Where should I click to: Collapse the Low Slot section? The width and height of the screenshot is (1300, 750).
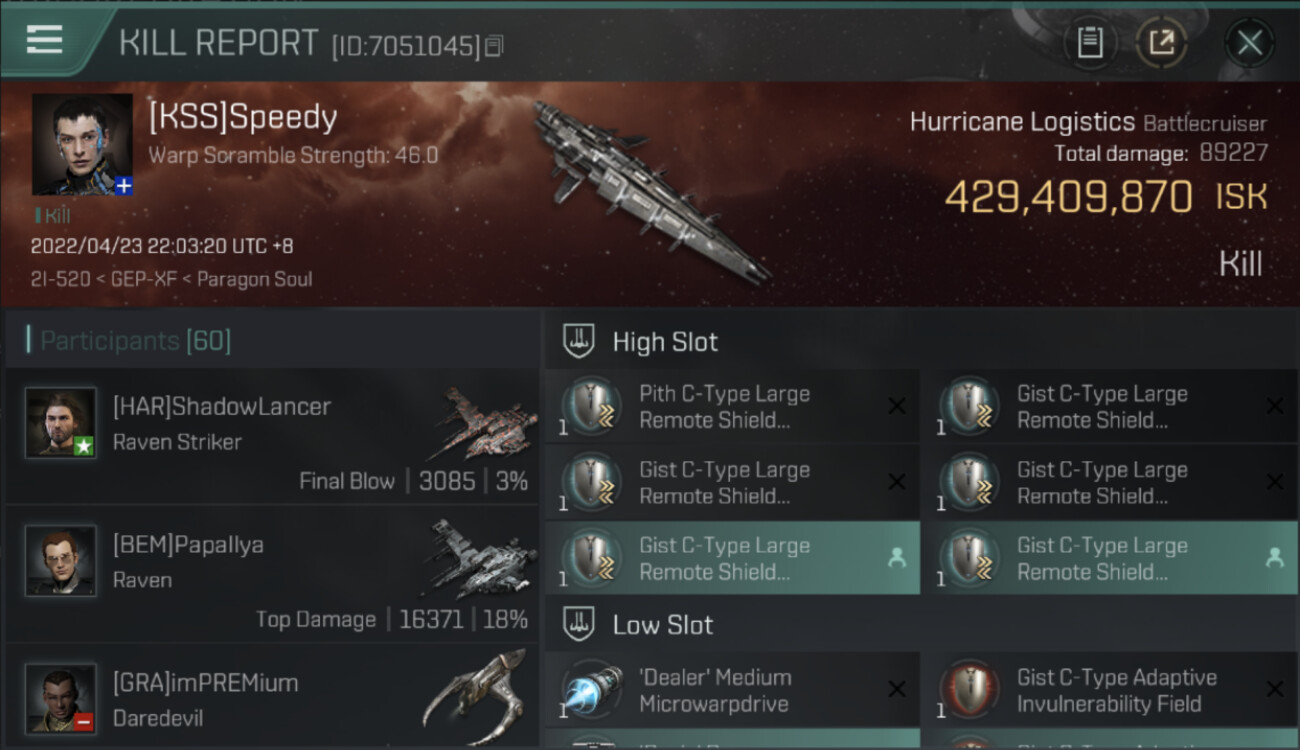pos(922,625)
